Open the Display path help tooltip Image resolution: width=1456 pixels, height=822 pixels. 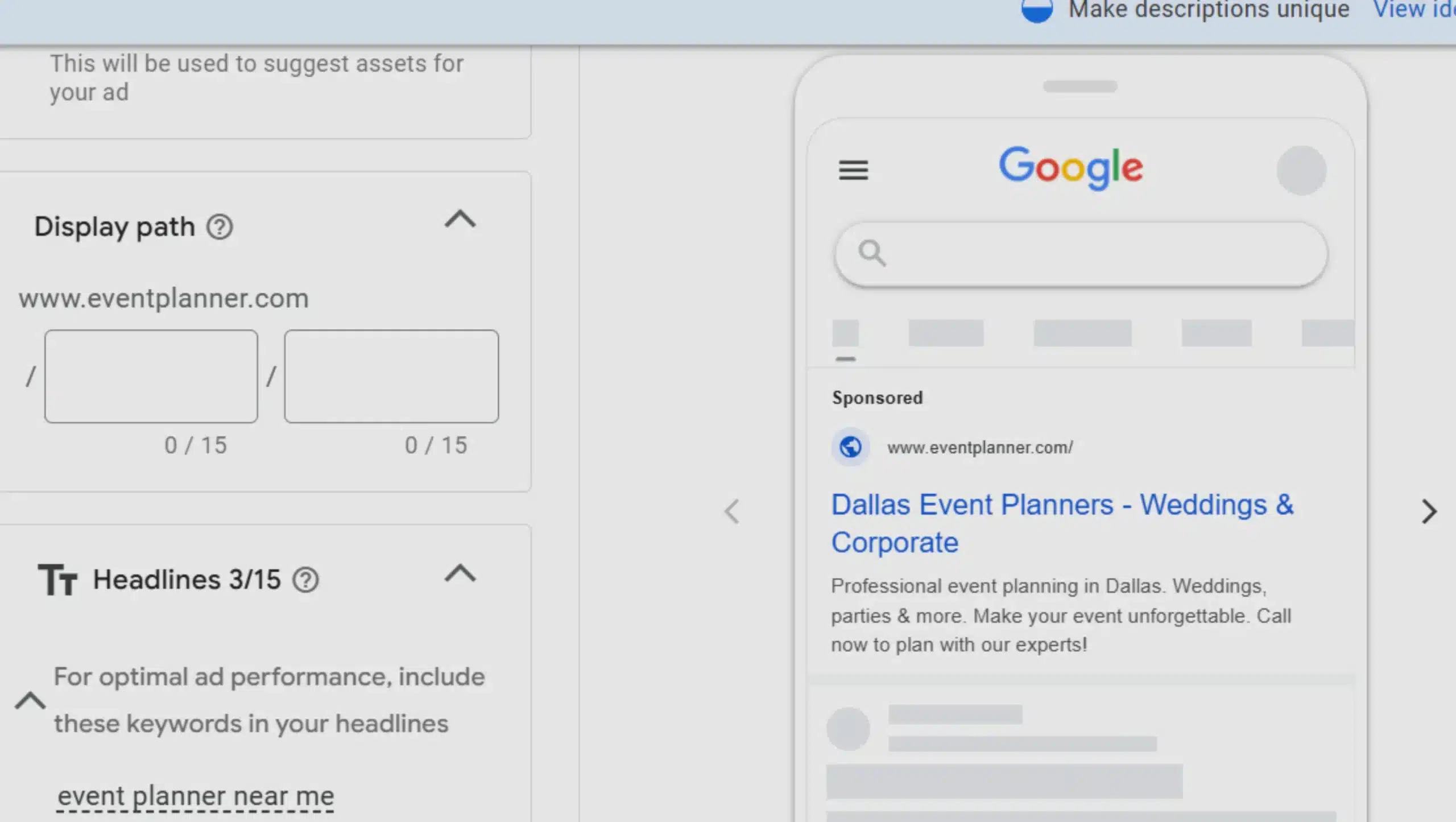(220, 226)
